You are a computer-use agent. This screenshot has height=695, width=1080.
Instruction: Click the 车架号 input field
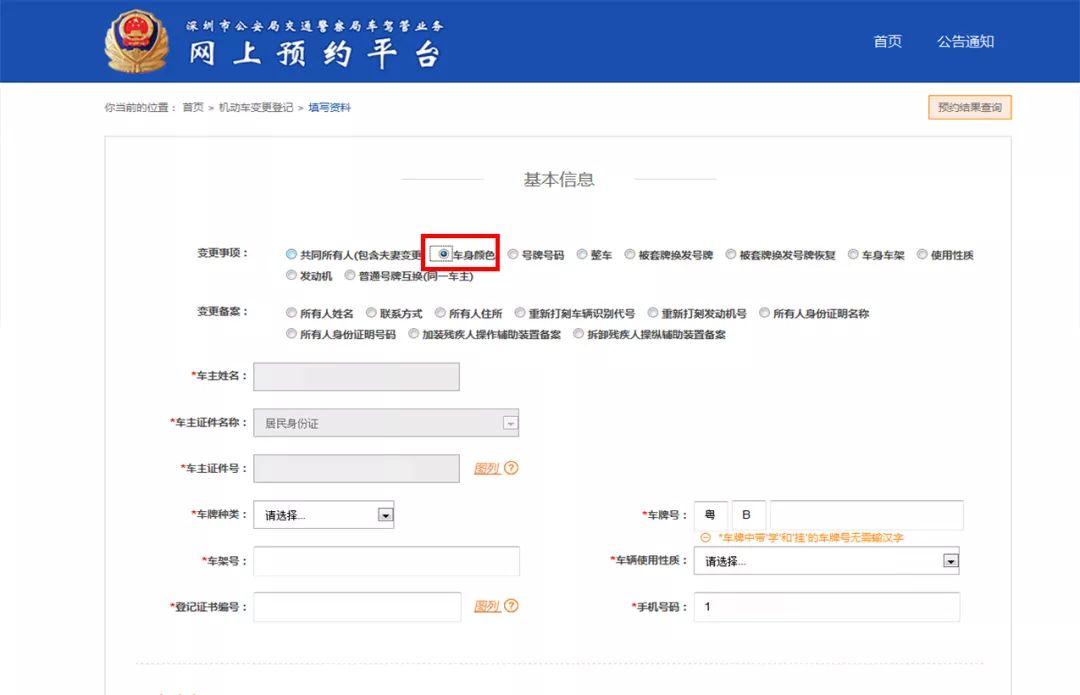pyautogui.click(x=386, y=561)
